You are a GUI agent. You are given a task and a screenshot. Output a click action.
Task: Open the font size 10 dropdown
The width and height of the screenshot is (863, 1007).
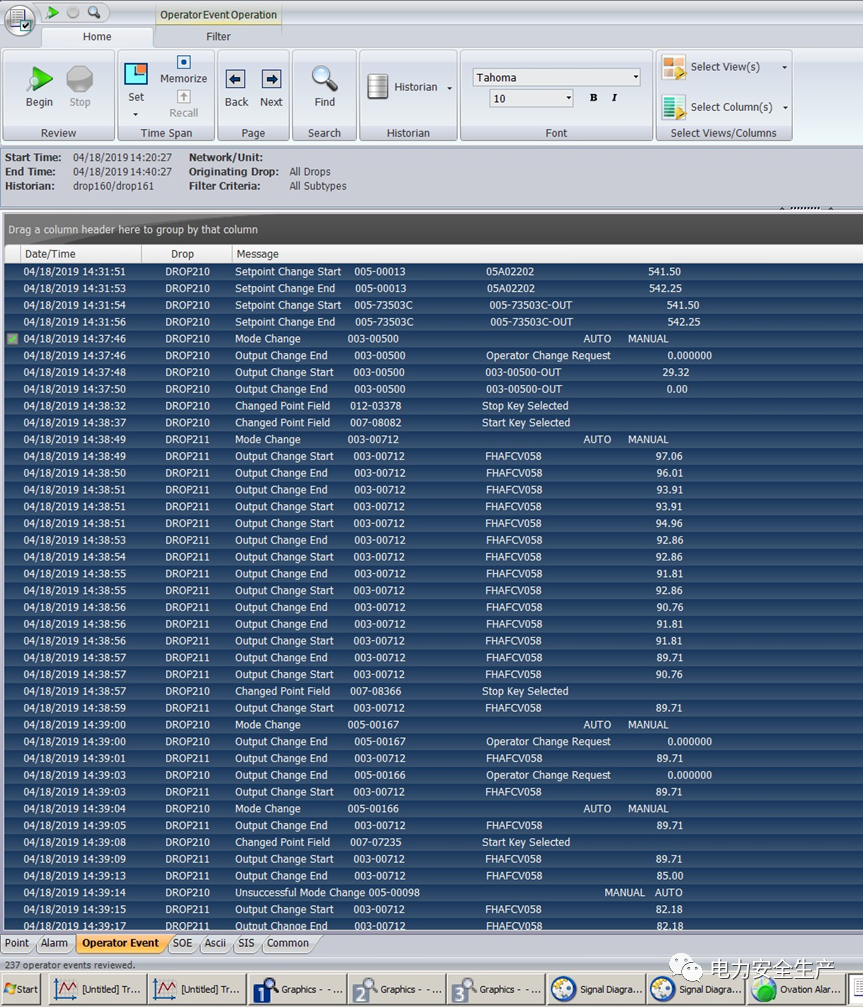tap(568, 98)
